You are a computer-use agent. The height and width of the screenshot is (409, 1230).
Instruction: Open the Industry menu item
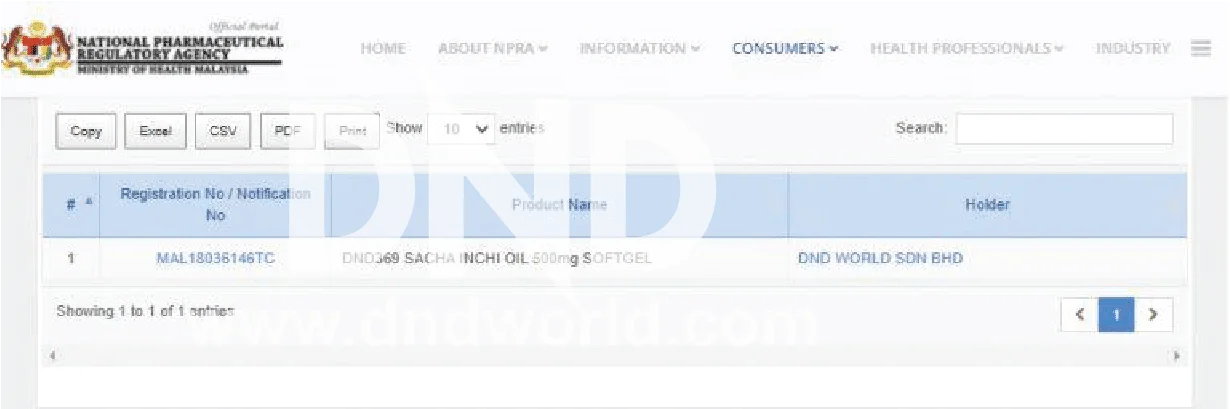click(x=1132, y=48)
